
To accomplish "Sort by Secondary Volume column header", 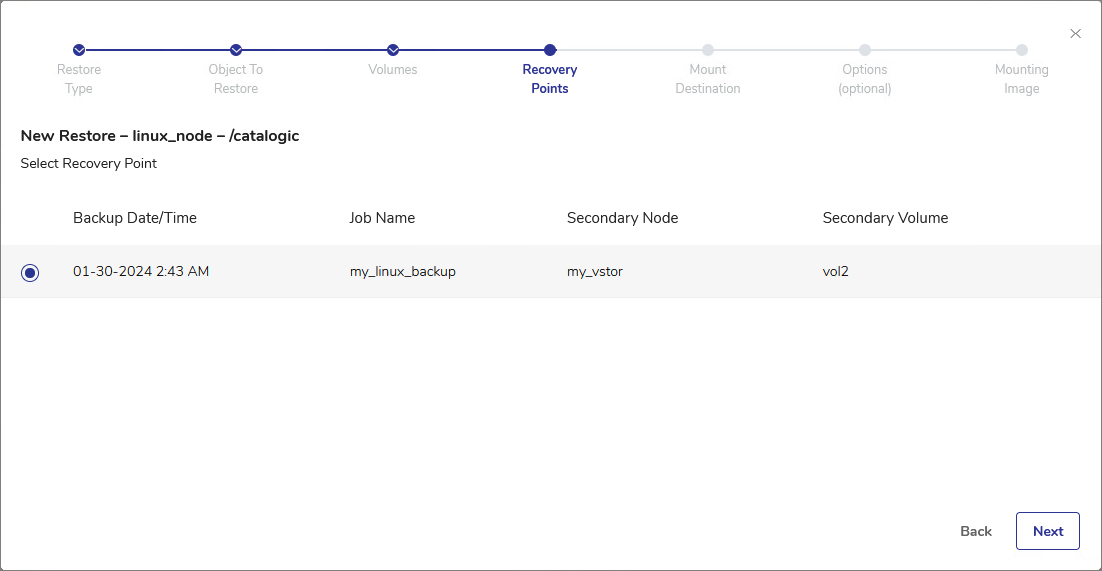I will pyautogui.click(x=885, y=218).
